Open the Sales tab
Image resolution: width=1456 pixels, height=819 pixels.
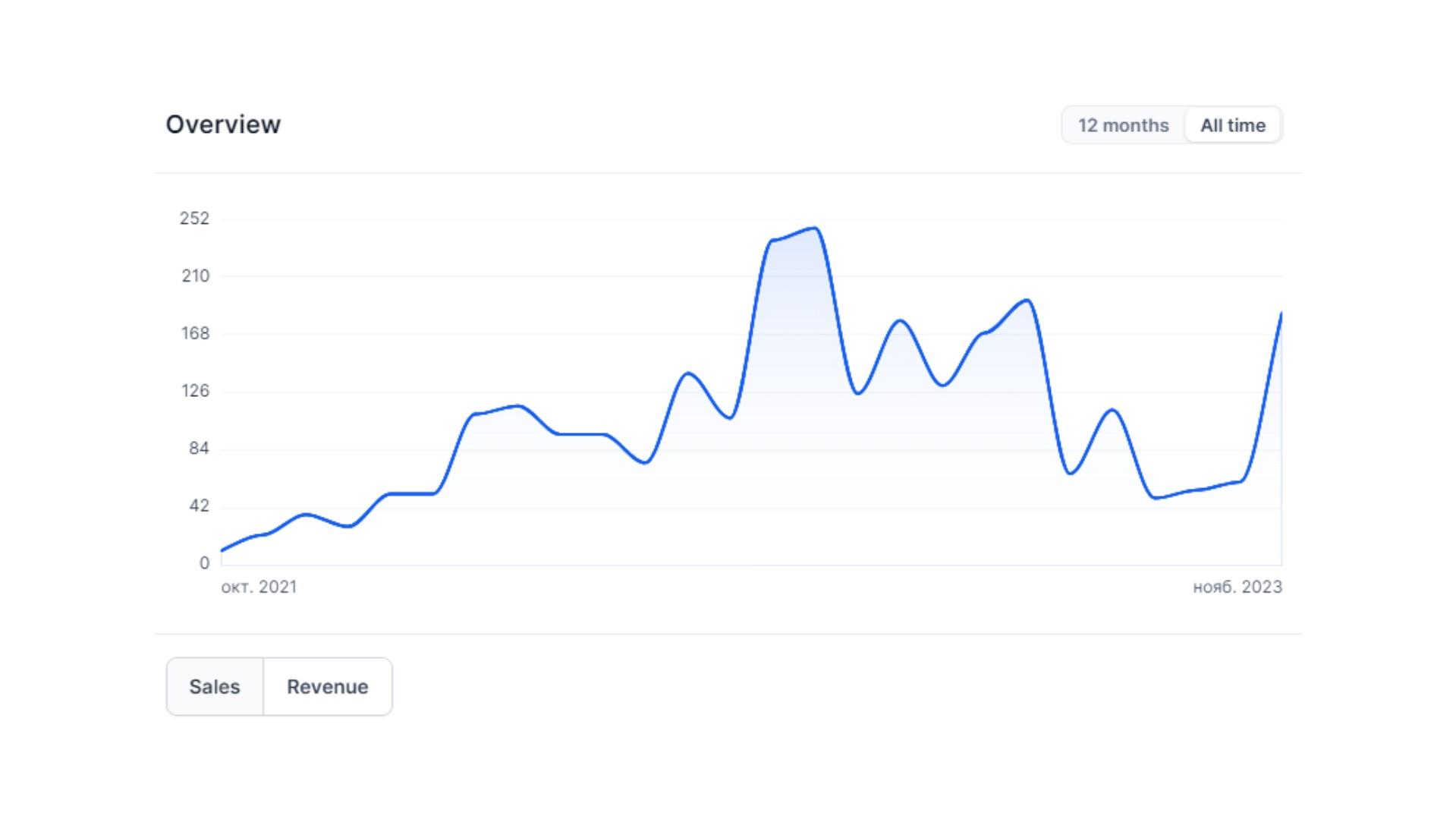point(215,686)
